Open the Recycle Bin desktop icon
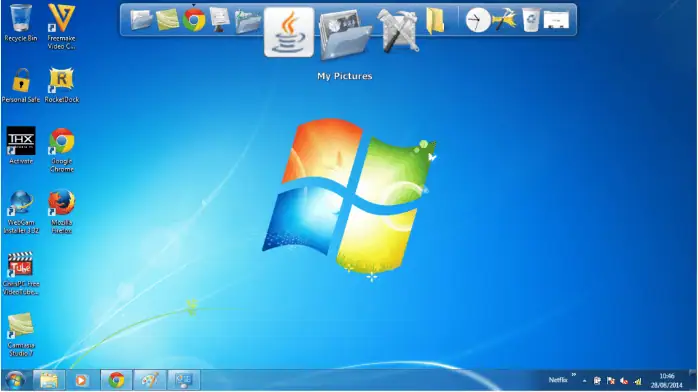The image size is (698, 392). (x=20, y=22)
